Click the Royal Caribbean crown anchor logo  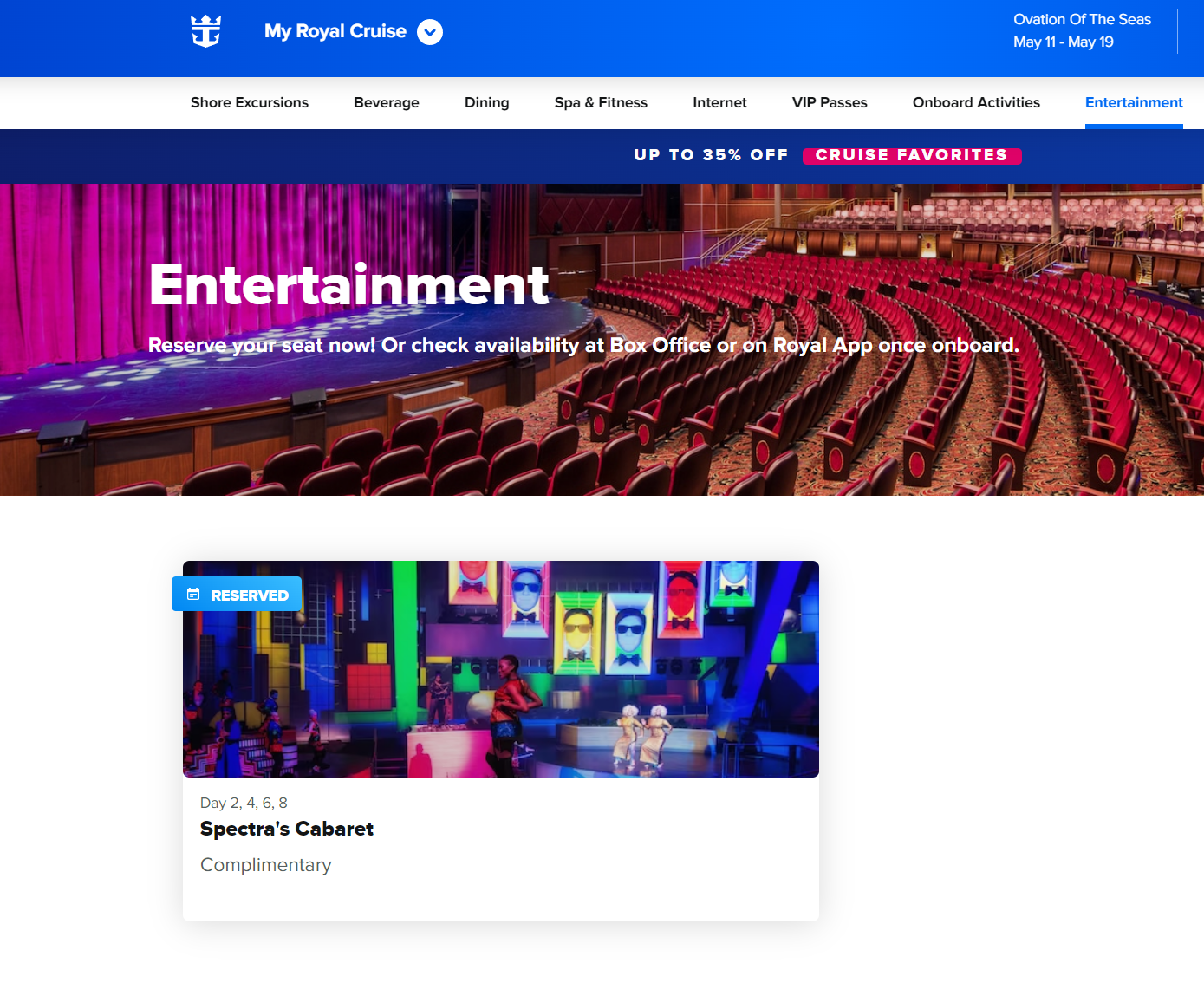205,31
